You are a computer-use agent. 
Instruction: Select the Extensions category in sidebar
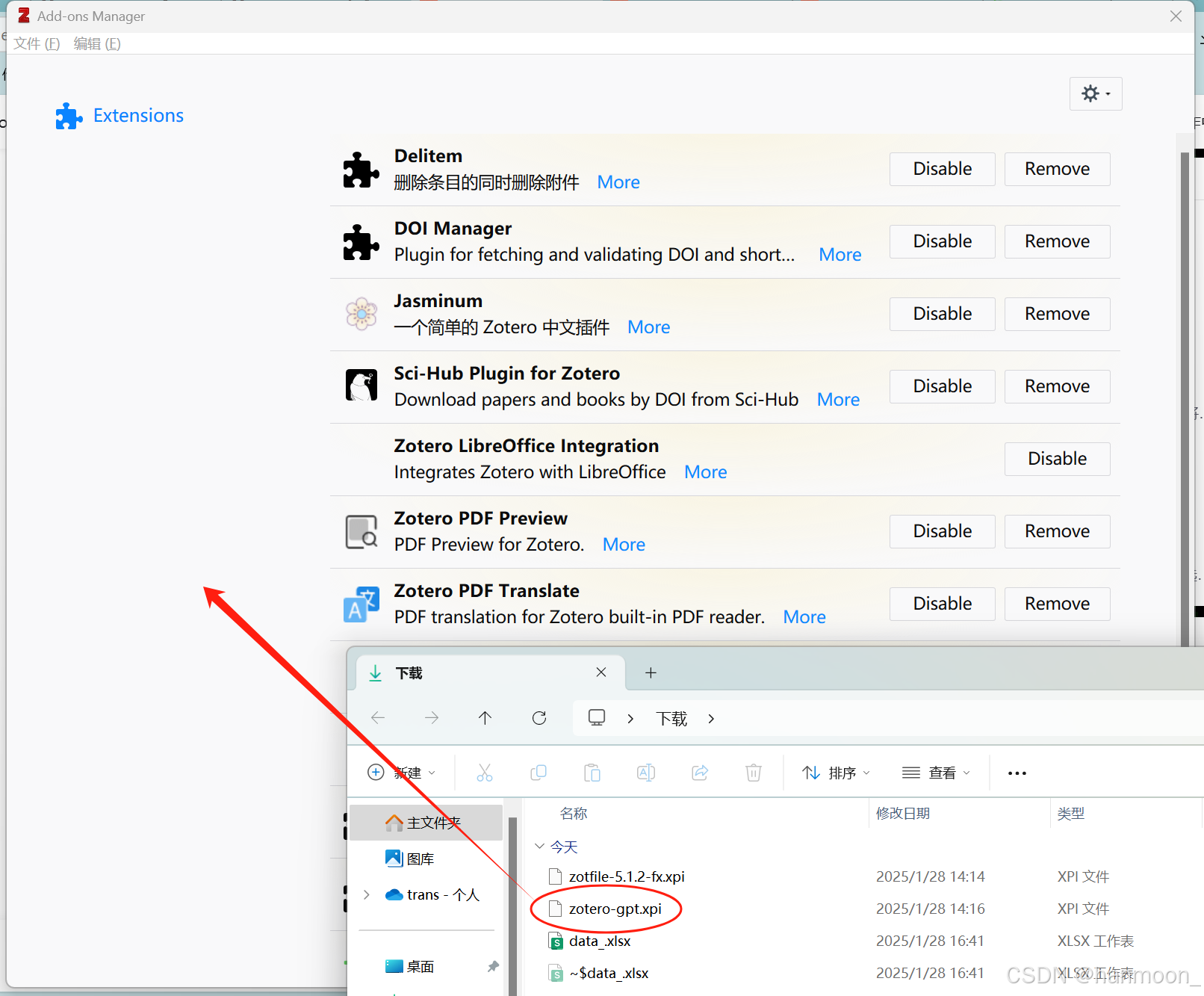[x=120, y=116]
